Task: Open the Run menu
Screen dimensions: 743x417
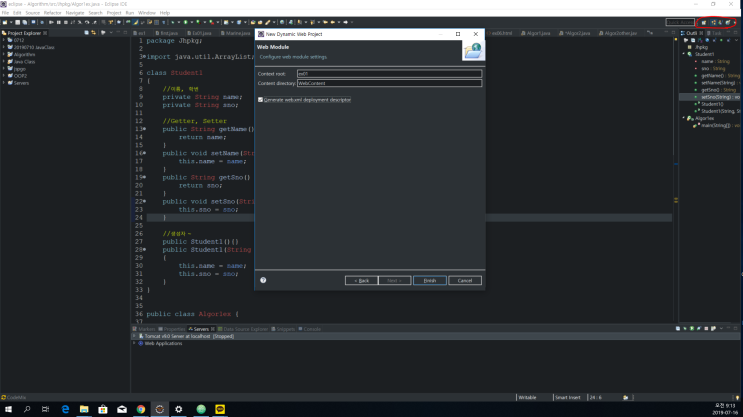Action: [x=129, y=13]
